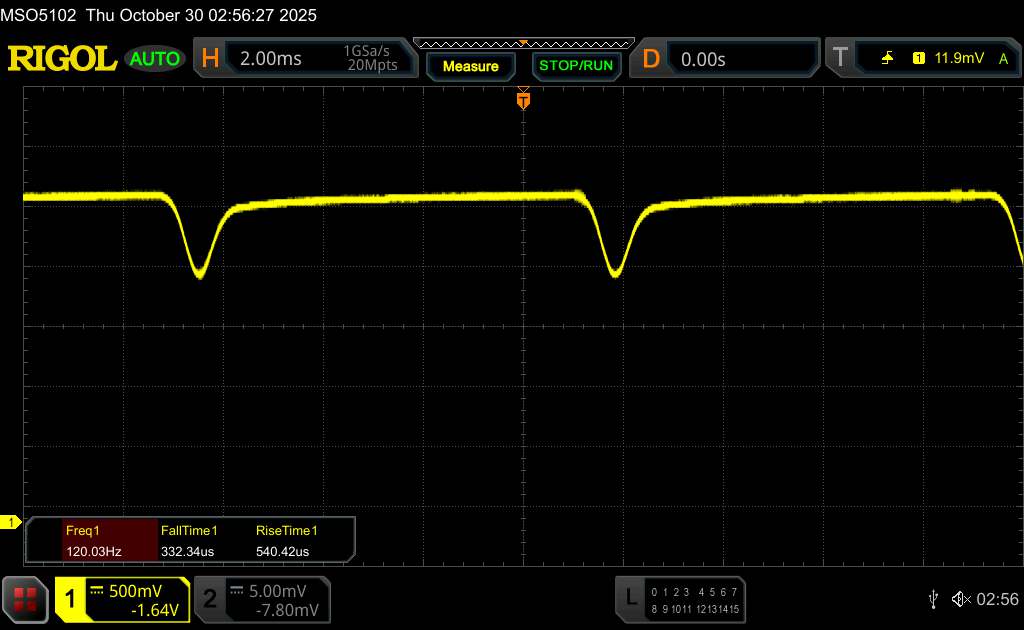Select the RiseTime1 measurement result
The image size is (1024, 630).
(287, 540)
